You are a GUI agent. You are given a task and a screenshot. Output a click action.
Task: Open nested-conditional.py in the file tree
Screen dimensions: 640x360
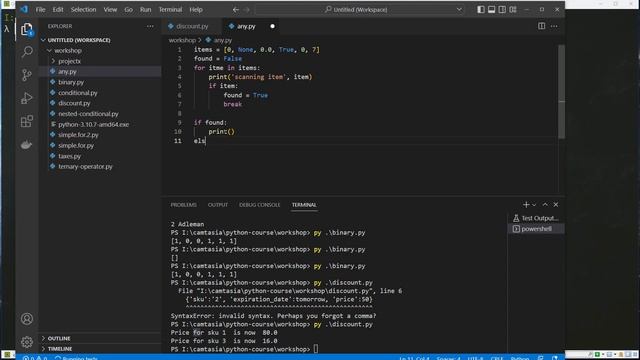[100, 114]
